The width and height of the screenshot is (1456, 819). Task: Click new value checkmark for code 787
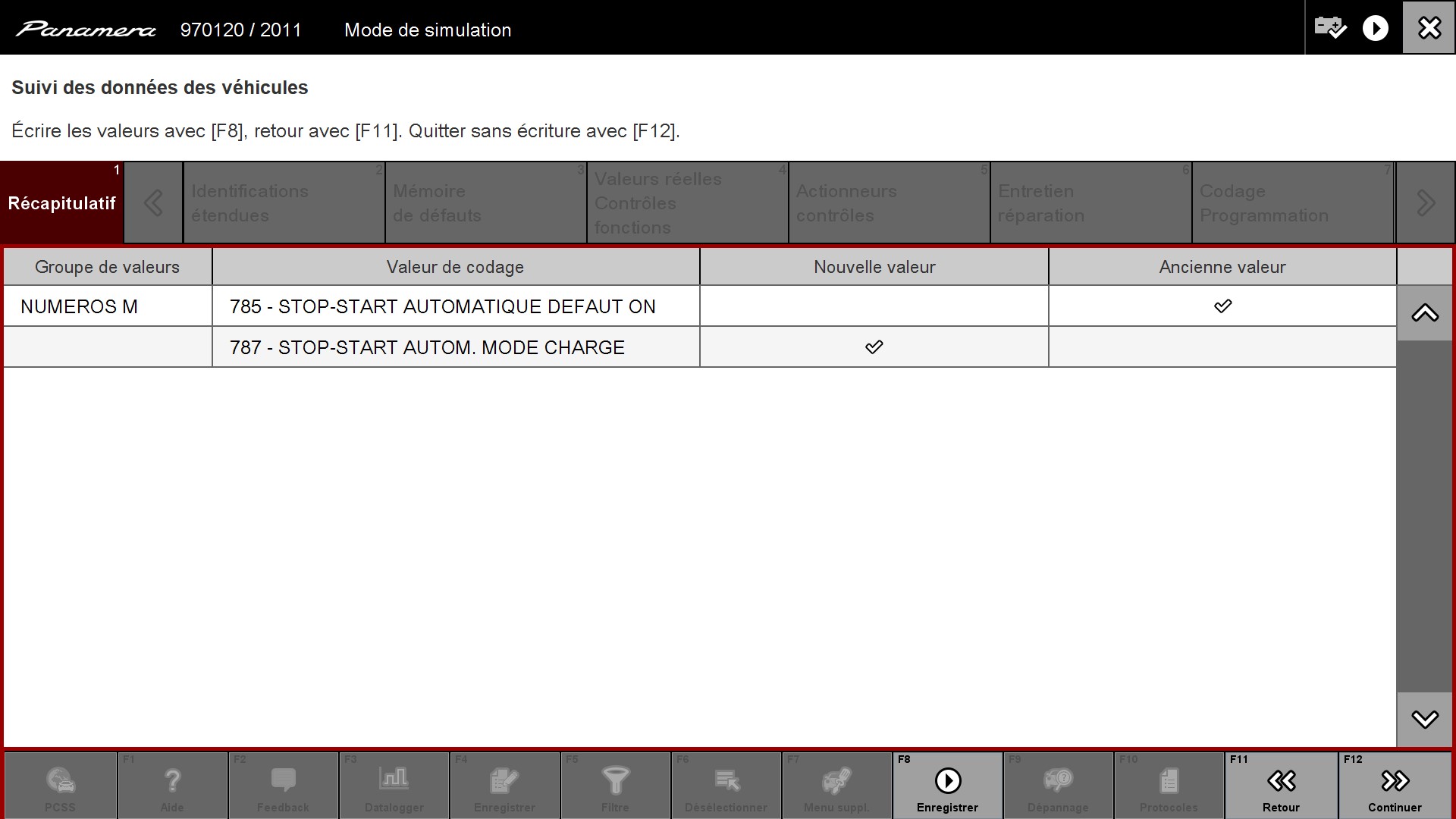(x=874, y=347)
